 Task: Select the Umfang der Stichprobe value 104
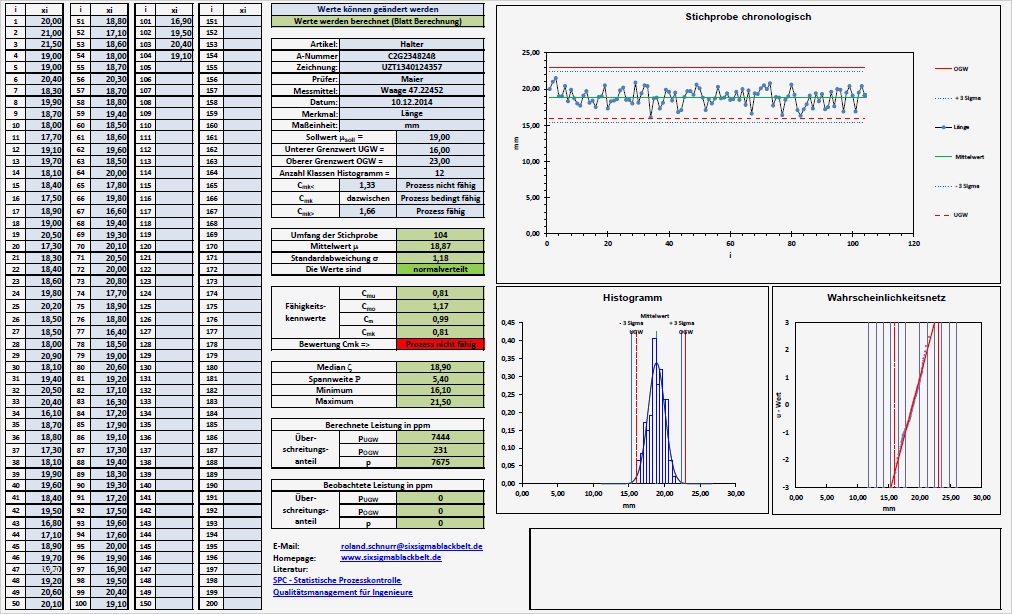click(440, 235)
